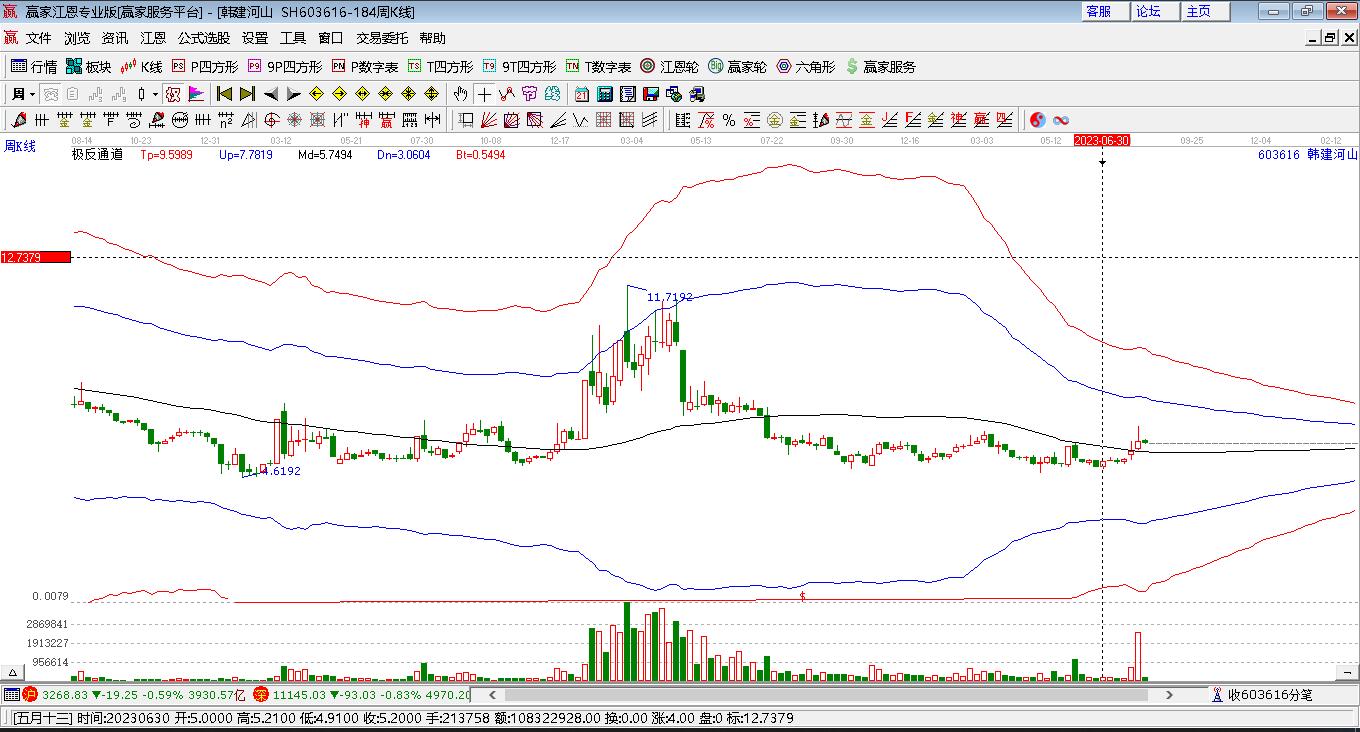Viewport: 1360px width, 732px height.
Task: Open the T四方形 tool
Action: [x=440, y=67]
